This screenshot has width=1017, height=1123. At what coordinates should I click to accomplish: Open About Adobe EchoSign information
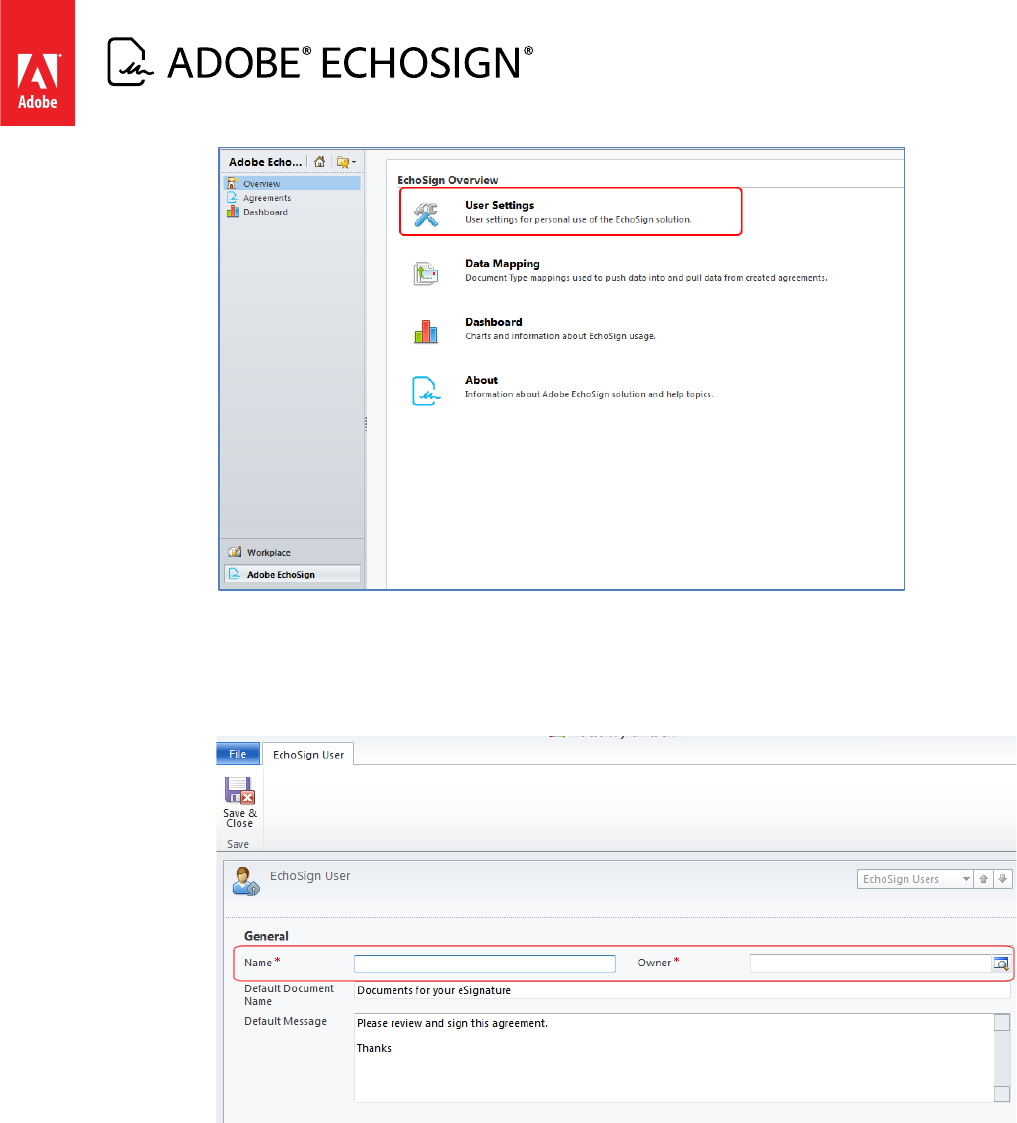(x=481, y=380)
